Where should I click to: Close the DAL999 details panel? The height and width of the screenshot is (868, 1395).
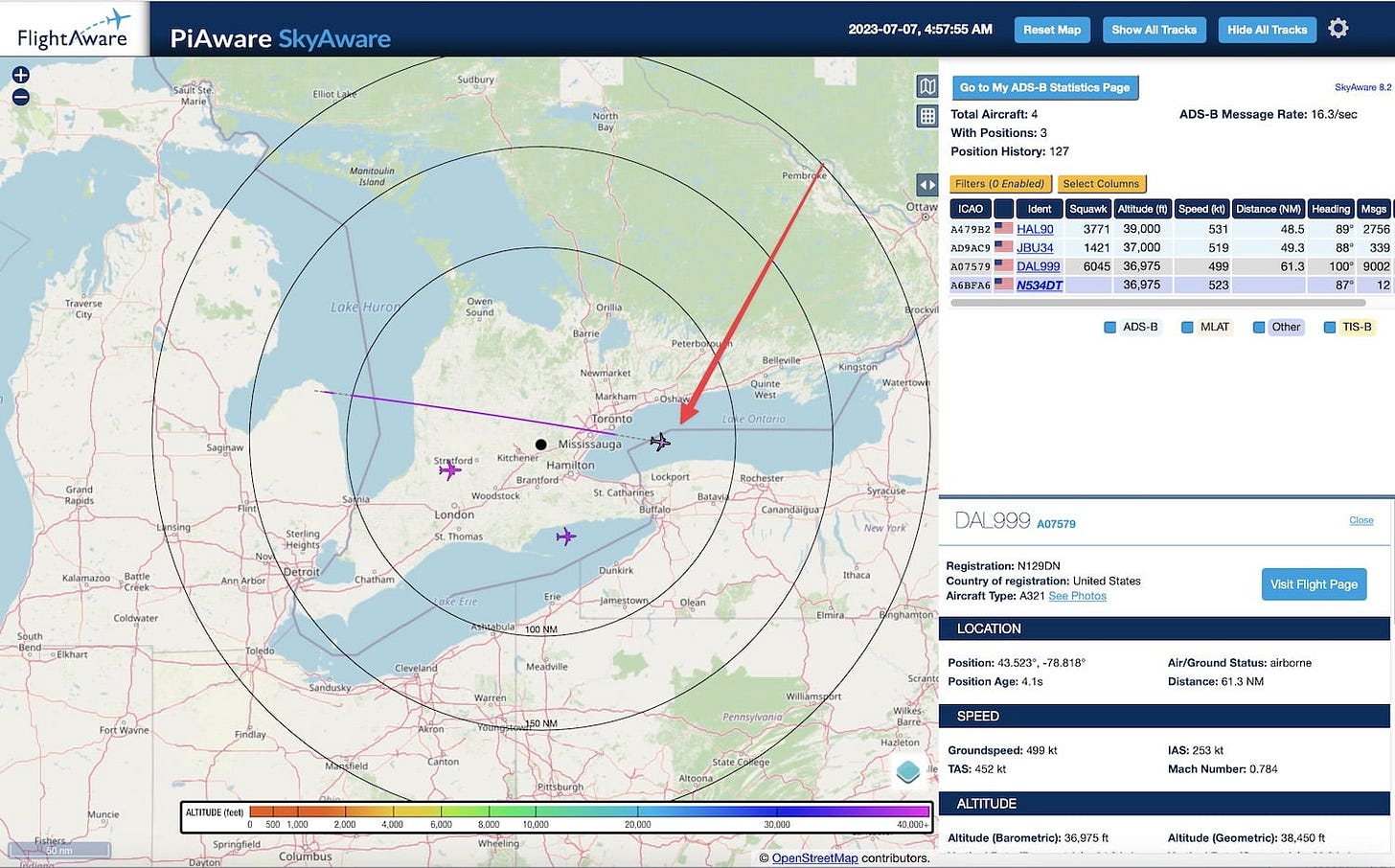click(1361, 520)
